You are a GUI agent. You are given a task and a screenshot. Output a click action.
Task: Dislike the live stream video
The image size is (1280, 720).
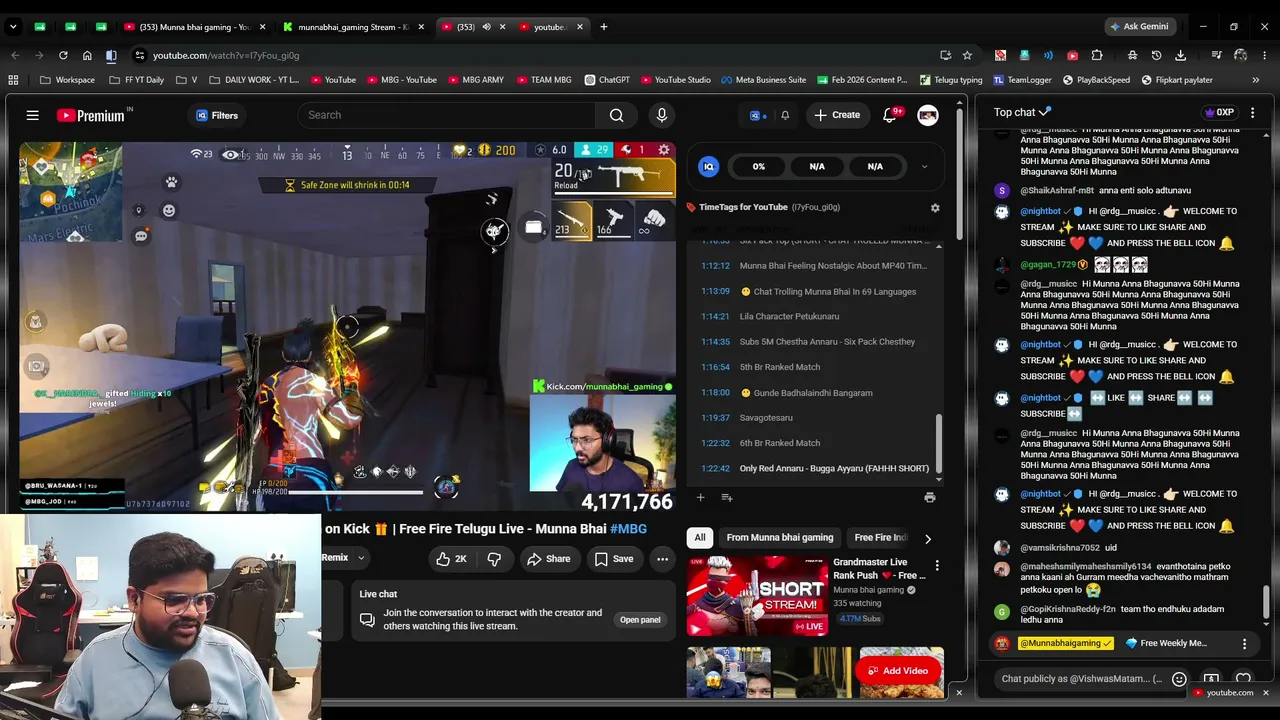pos(494,559)
